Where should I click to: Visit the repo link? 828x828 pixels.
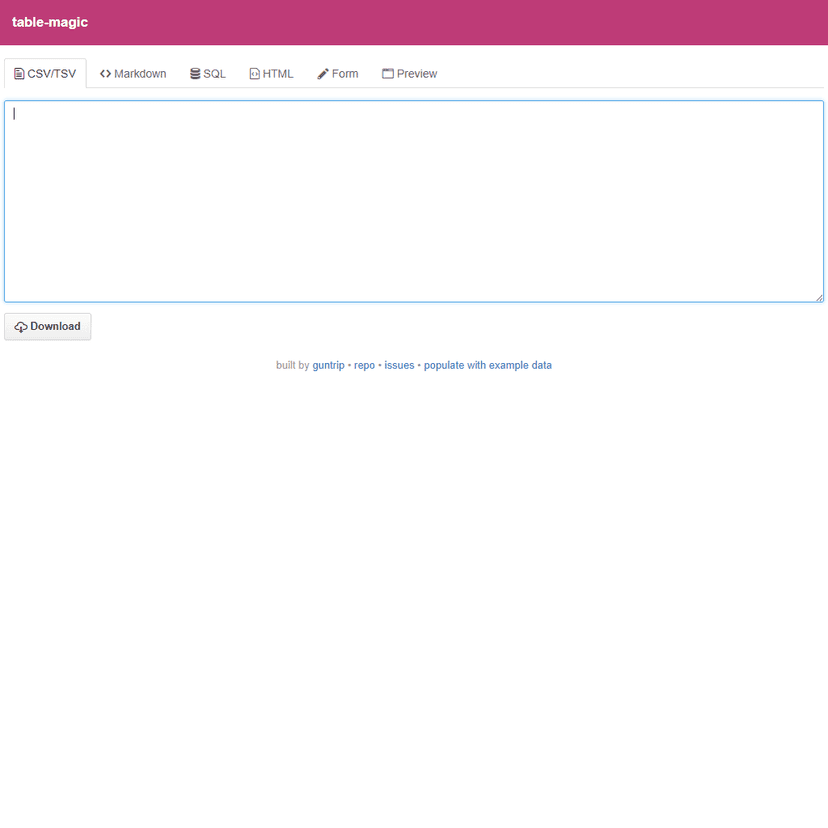364,366
